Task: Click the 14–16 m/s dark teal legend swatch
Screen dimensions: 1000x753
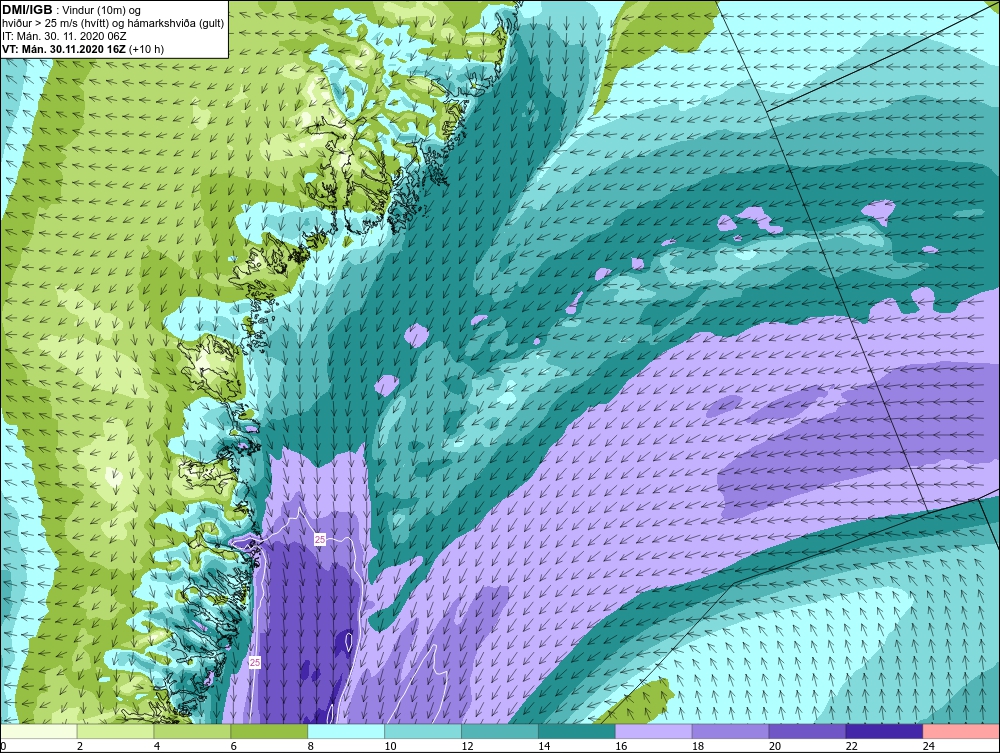Action: pos(577,731)
